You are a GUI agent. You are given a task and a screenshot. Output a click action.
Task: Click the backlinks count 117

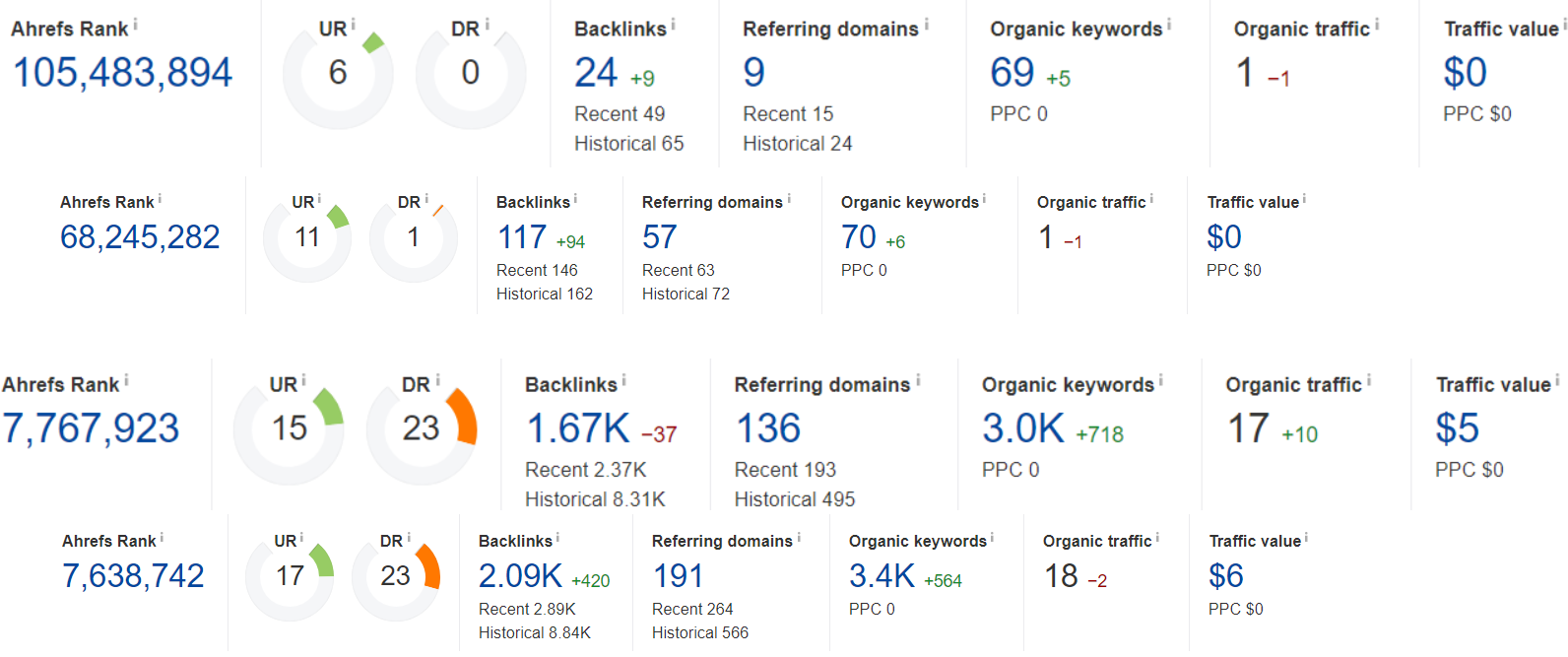tap(522, 237)
